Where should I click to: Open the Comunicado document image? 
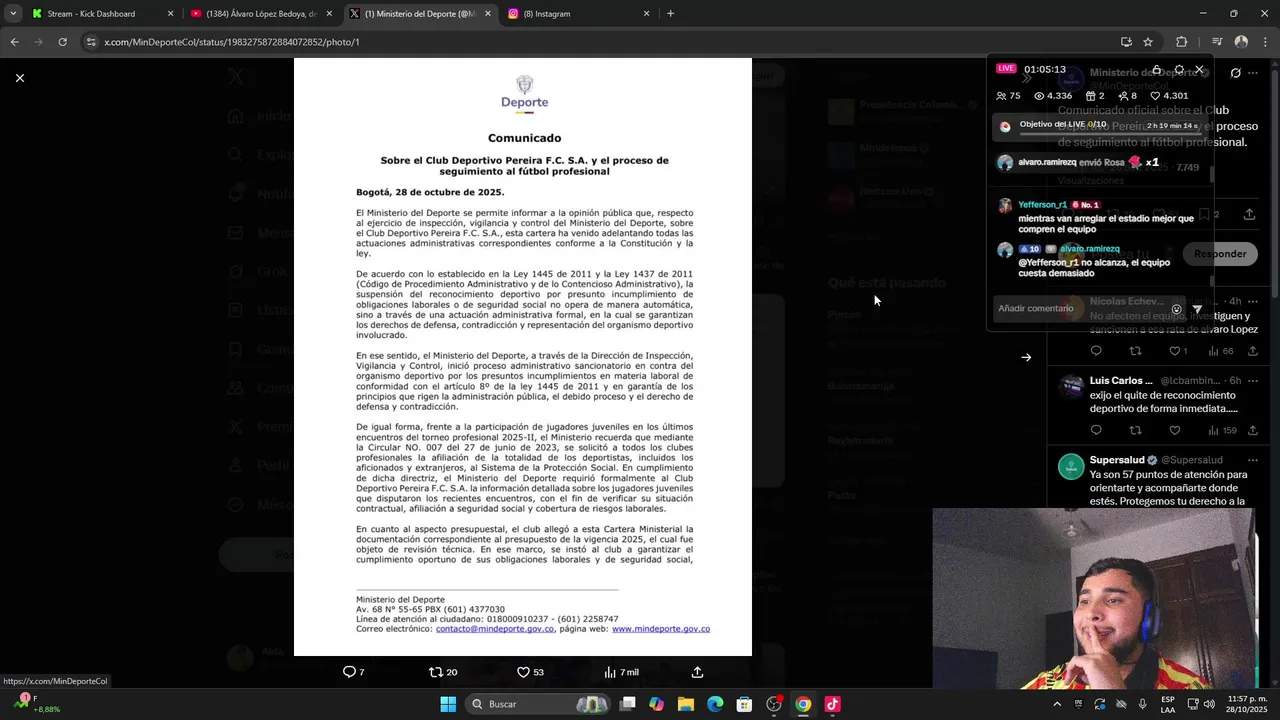pos(523,357)
